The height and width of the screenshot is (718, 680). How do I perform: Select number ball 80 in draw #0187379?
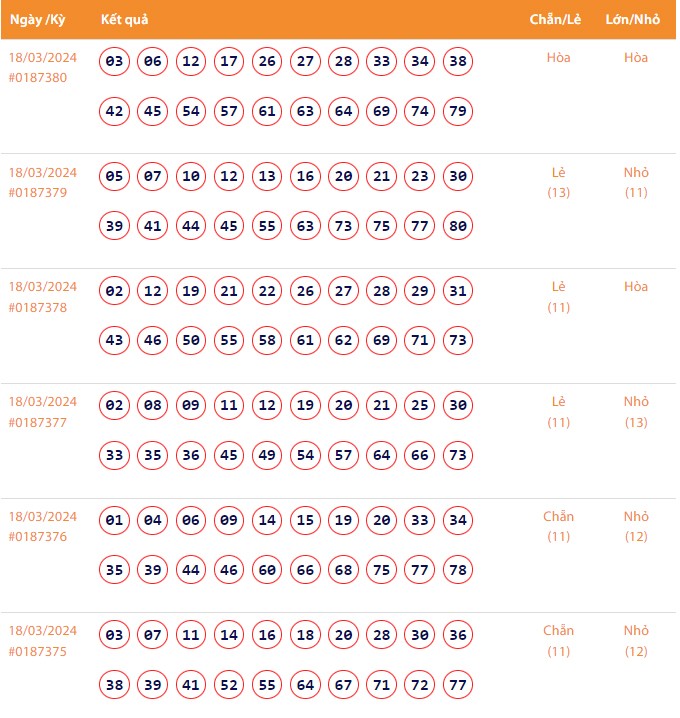point(458,226)
